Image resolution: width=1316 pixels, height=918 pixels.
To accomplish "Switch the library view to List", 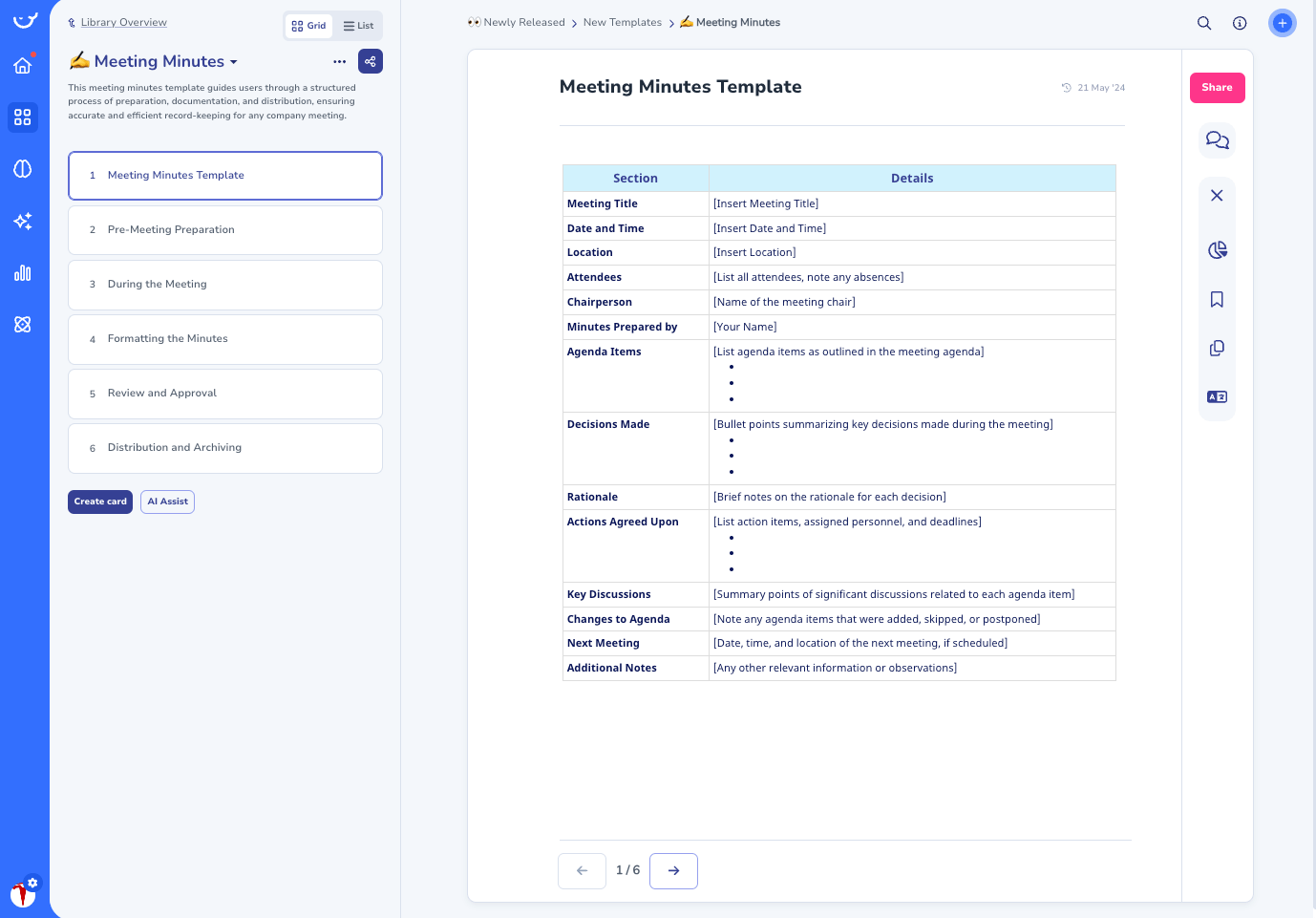I will click(x=357, y=26).
